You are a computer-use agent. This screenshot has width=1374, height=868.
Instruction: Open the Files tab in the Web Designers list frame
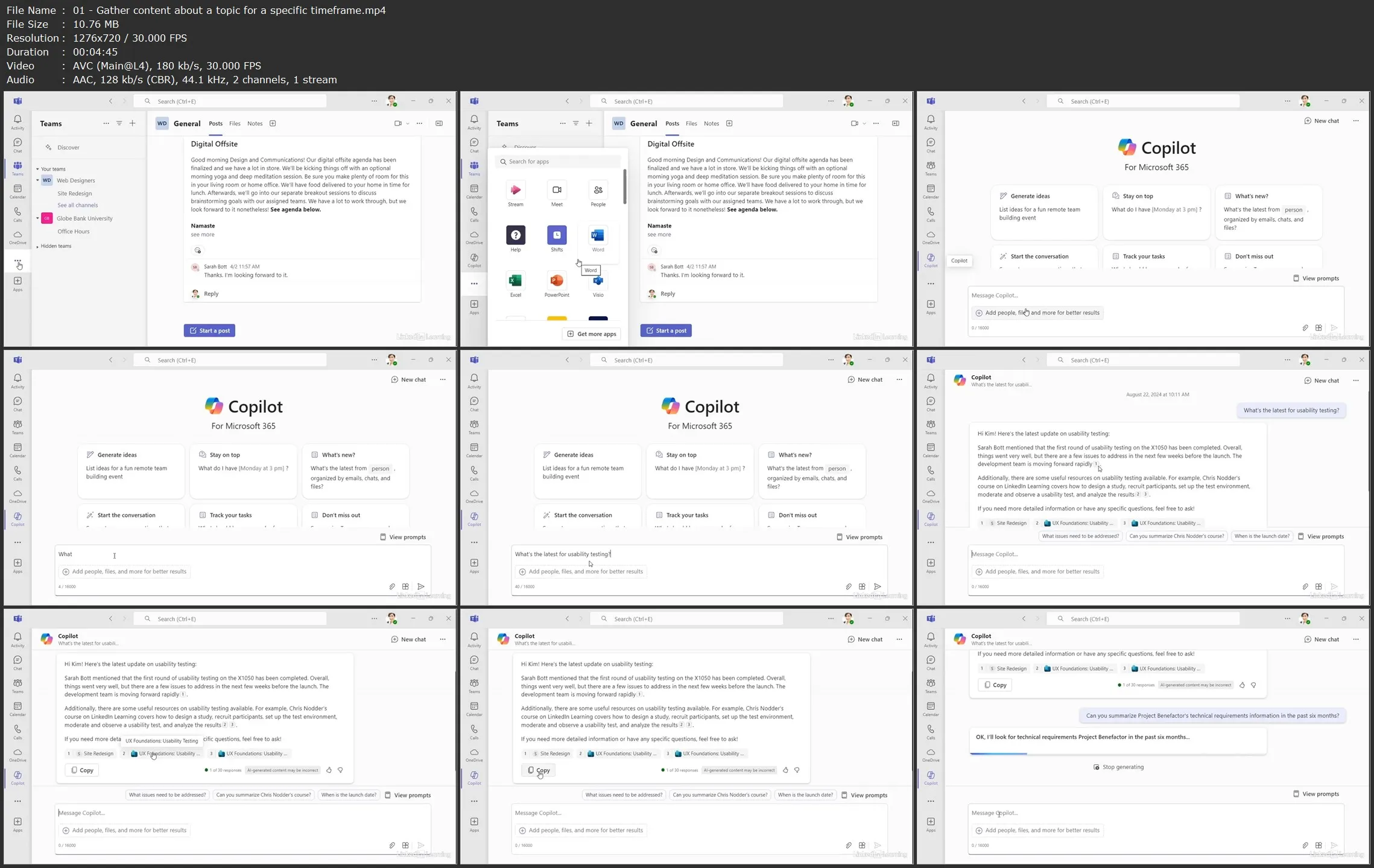[235, 124]
